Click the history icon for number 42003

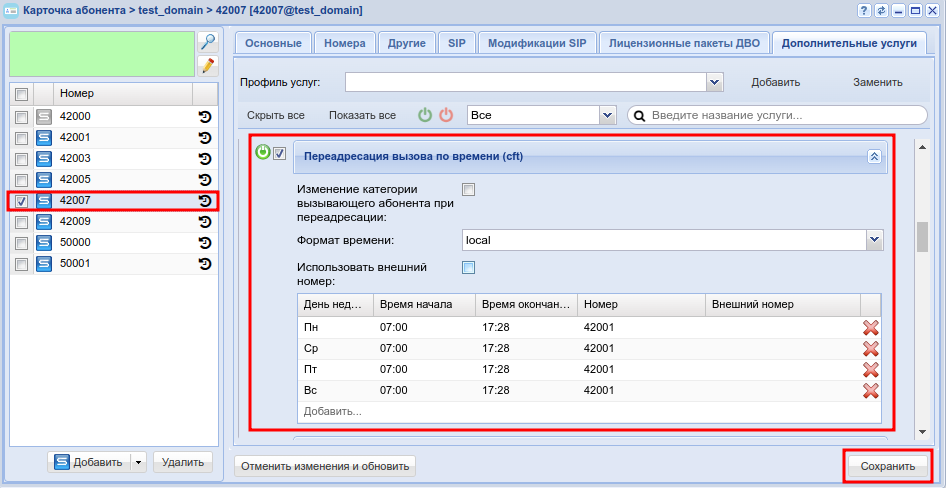click(205, 159)
